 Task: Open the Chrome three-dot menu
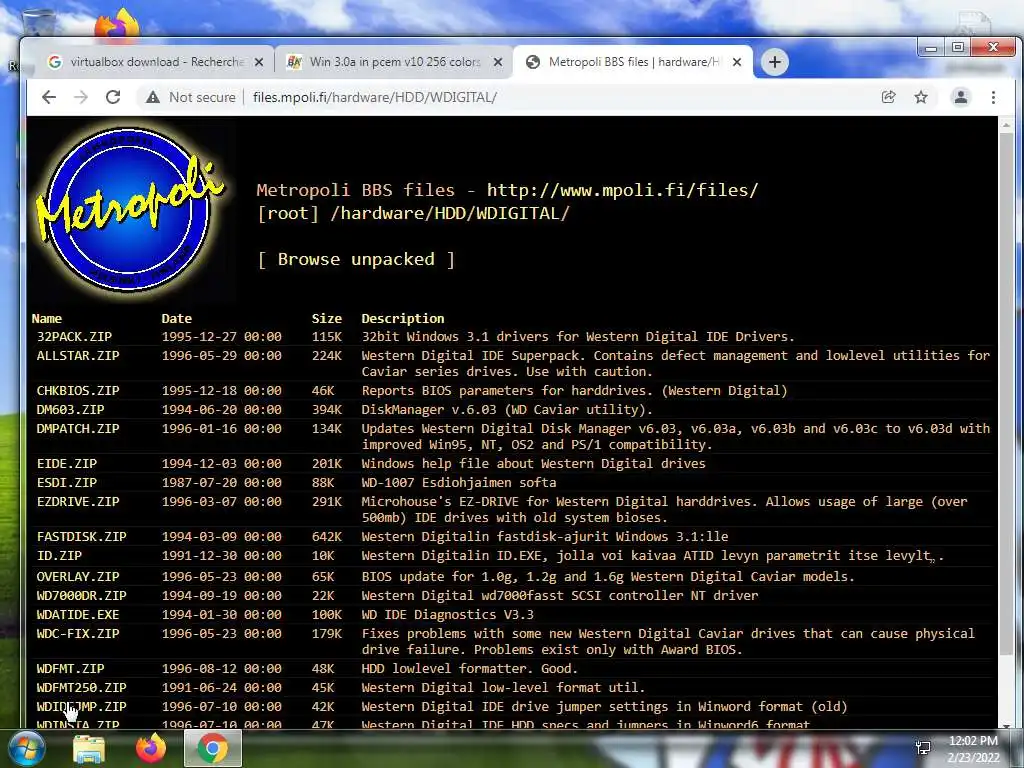(x=993, y=97)
